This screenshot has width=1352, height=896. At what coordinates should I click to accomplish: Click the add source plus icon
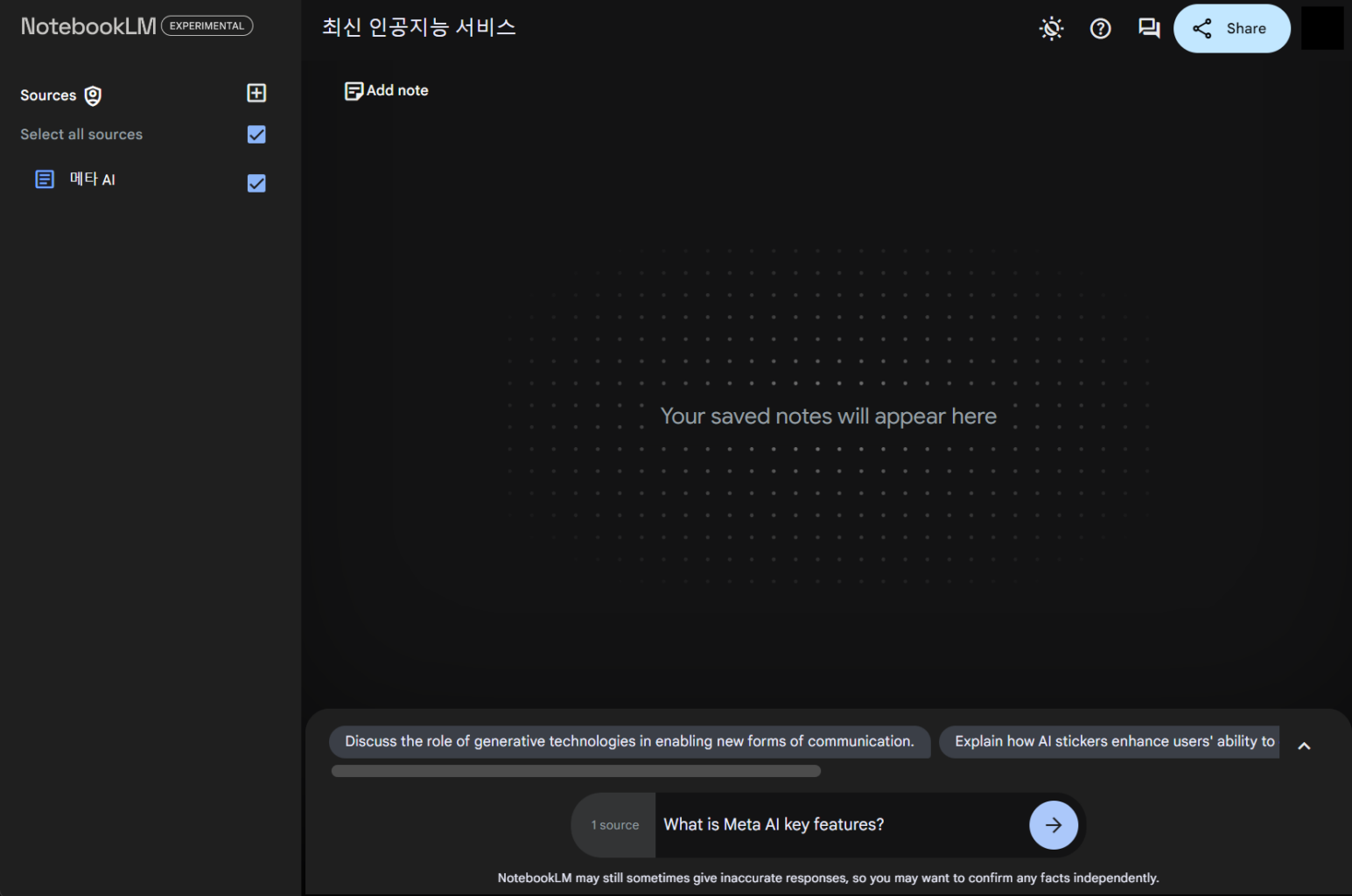pyautogui.click(x=256, y=94)
